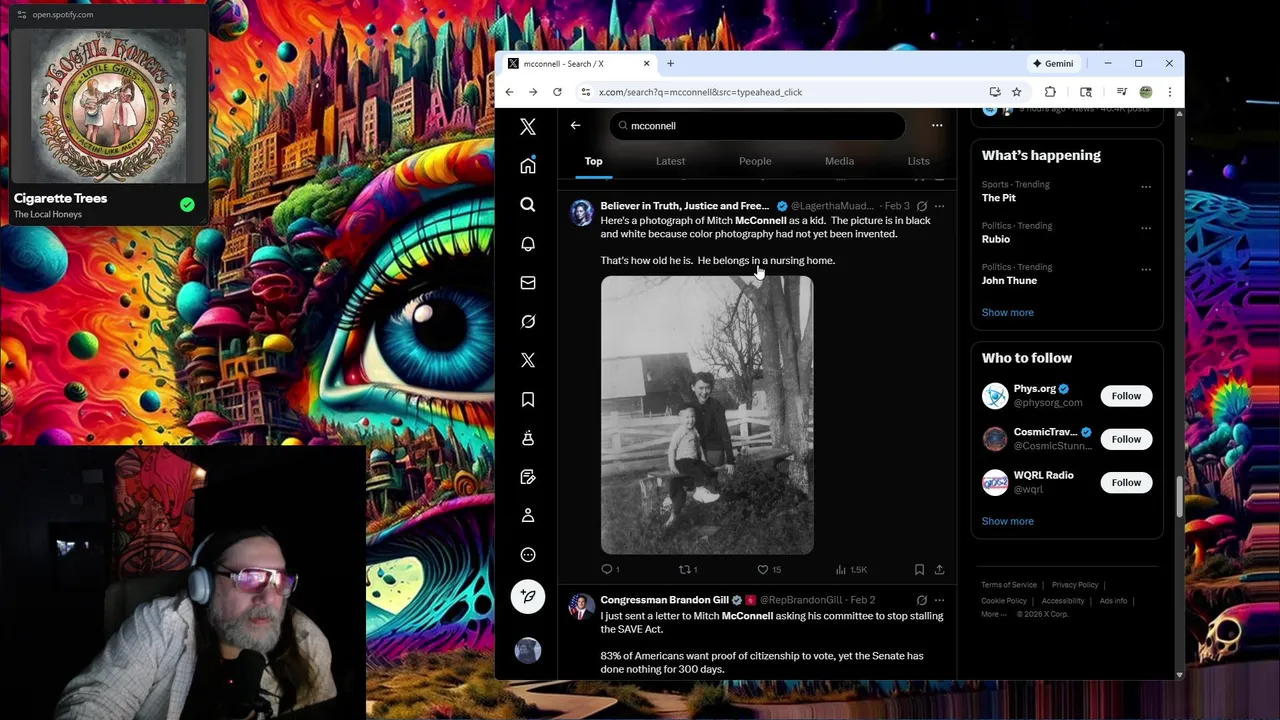Open options for John Thune trend
Image resolution: width=1280 pixels, height=720 pixels.
click(1146, 269)
